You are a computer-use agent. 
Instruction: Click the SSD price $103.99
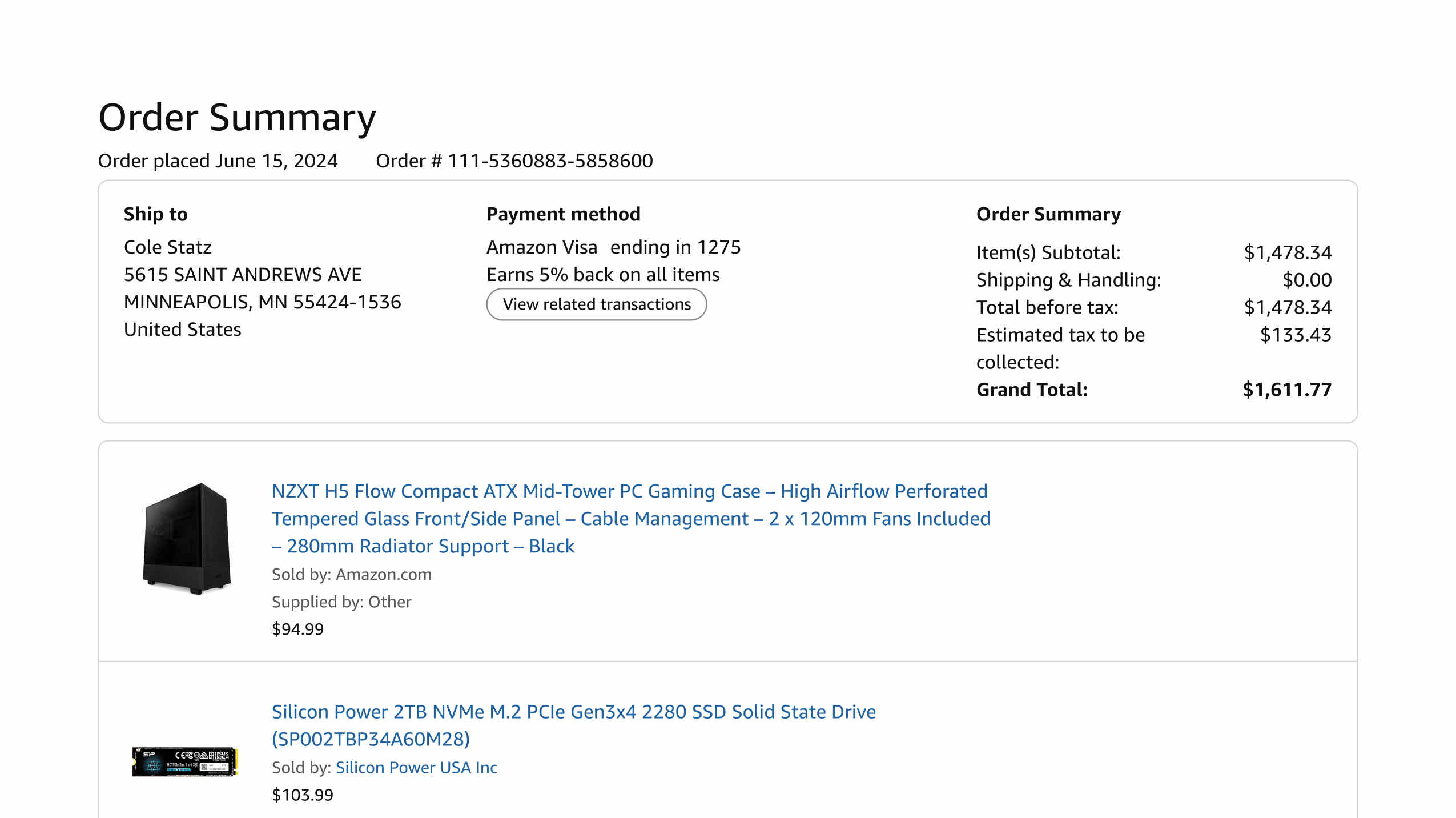pyautogui.click(x=302, y=795)
